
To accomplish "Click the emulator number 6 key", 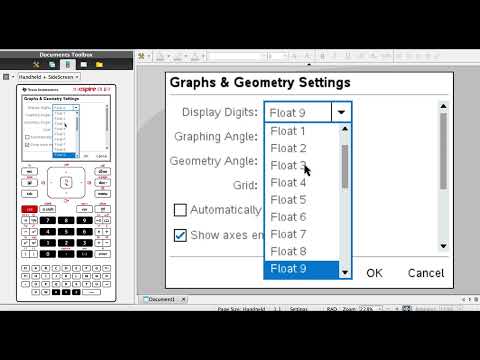I will [x=84, y=231].
